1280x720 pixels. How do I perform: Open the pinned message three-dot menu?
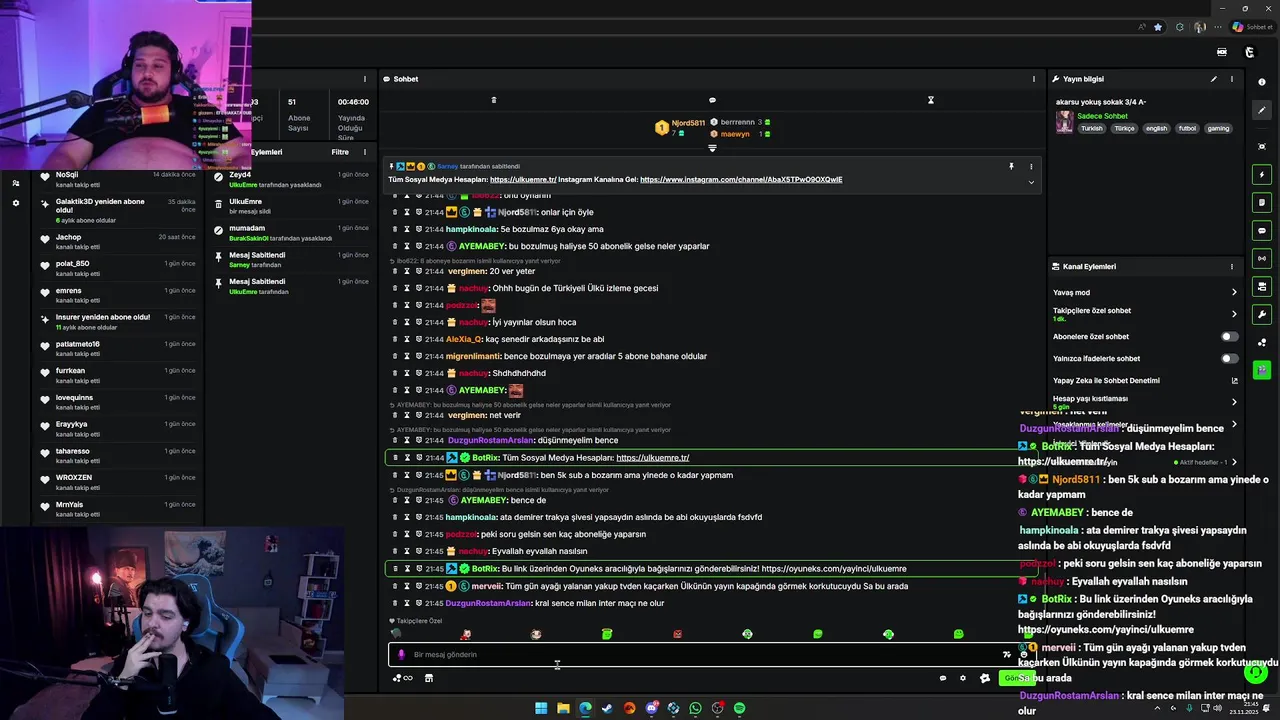coord(1031,166)
